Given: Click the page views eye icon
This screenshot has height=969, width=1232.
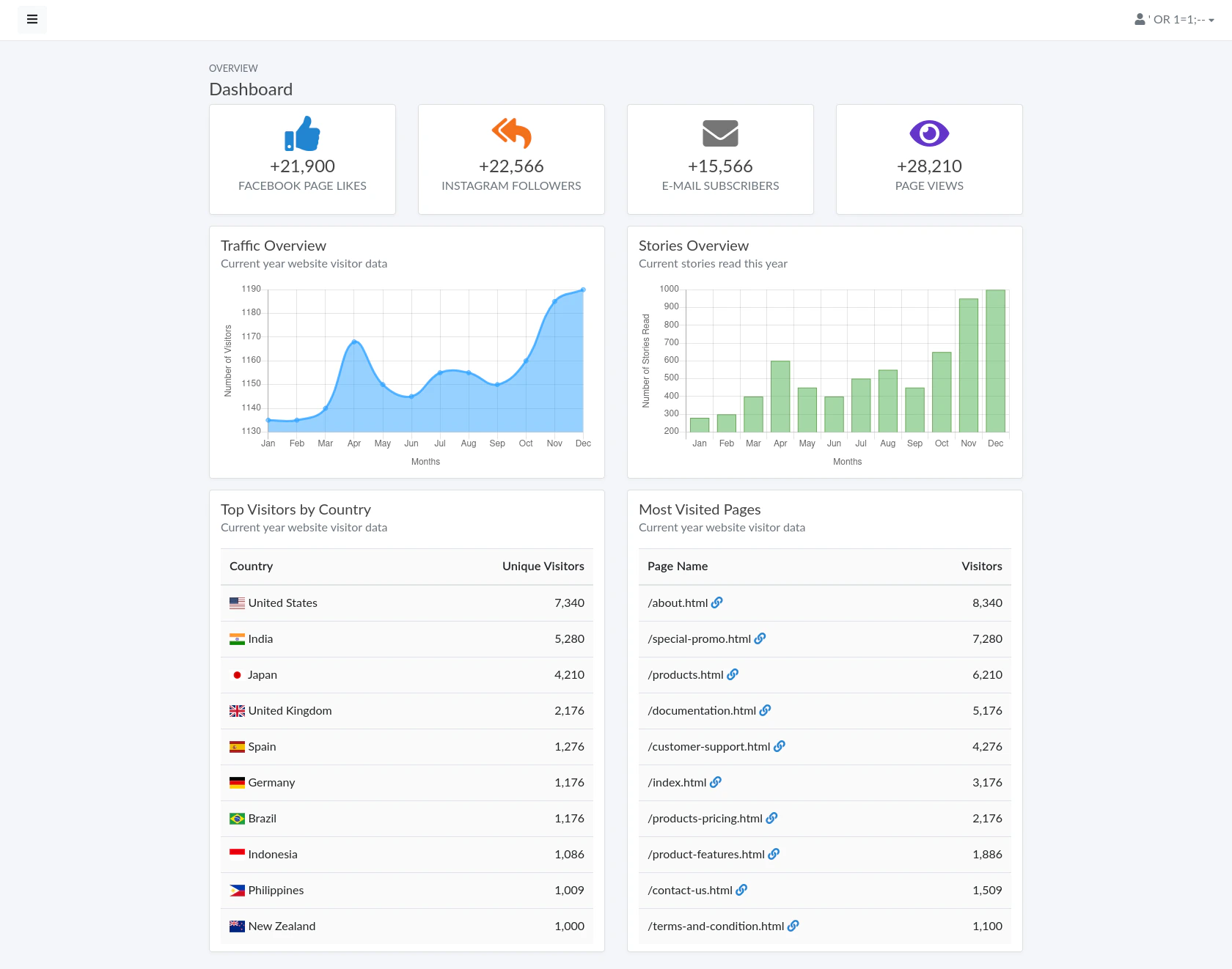Looking at the screenshot, I should [929, 133].
